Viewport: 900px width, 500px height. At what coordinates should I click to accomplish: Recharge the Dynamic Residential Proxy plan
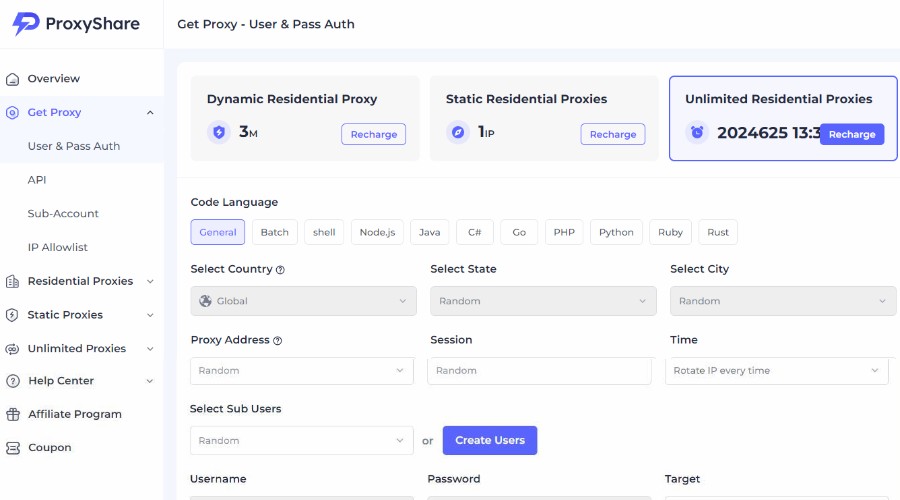[x=374, y=134]
